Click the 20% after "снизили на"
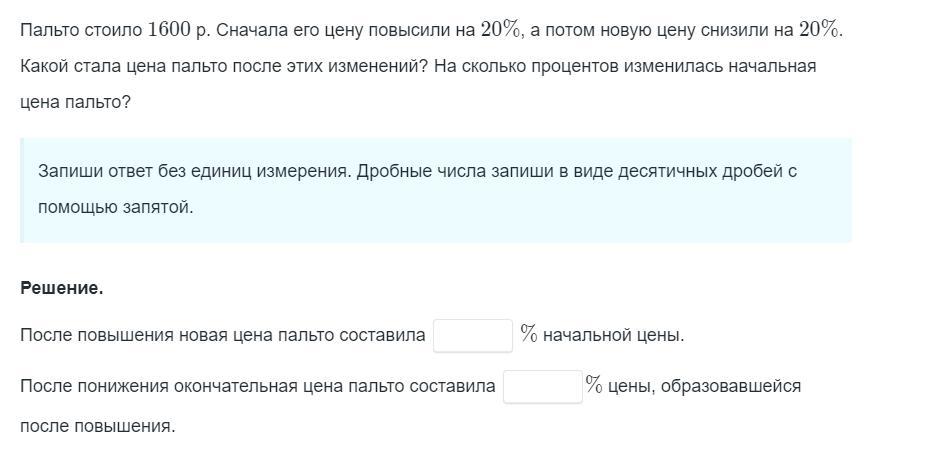The width and height of the screenshot is (943, 455). click(x=820, y=30)
